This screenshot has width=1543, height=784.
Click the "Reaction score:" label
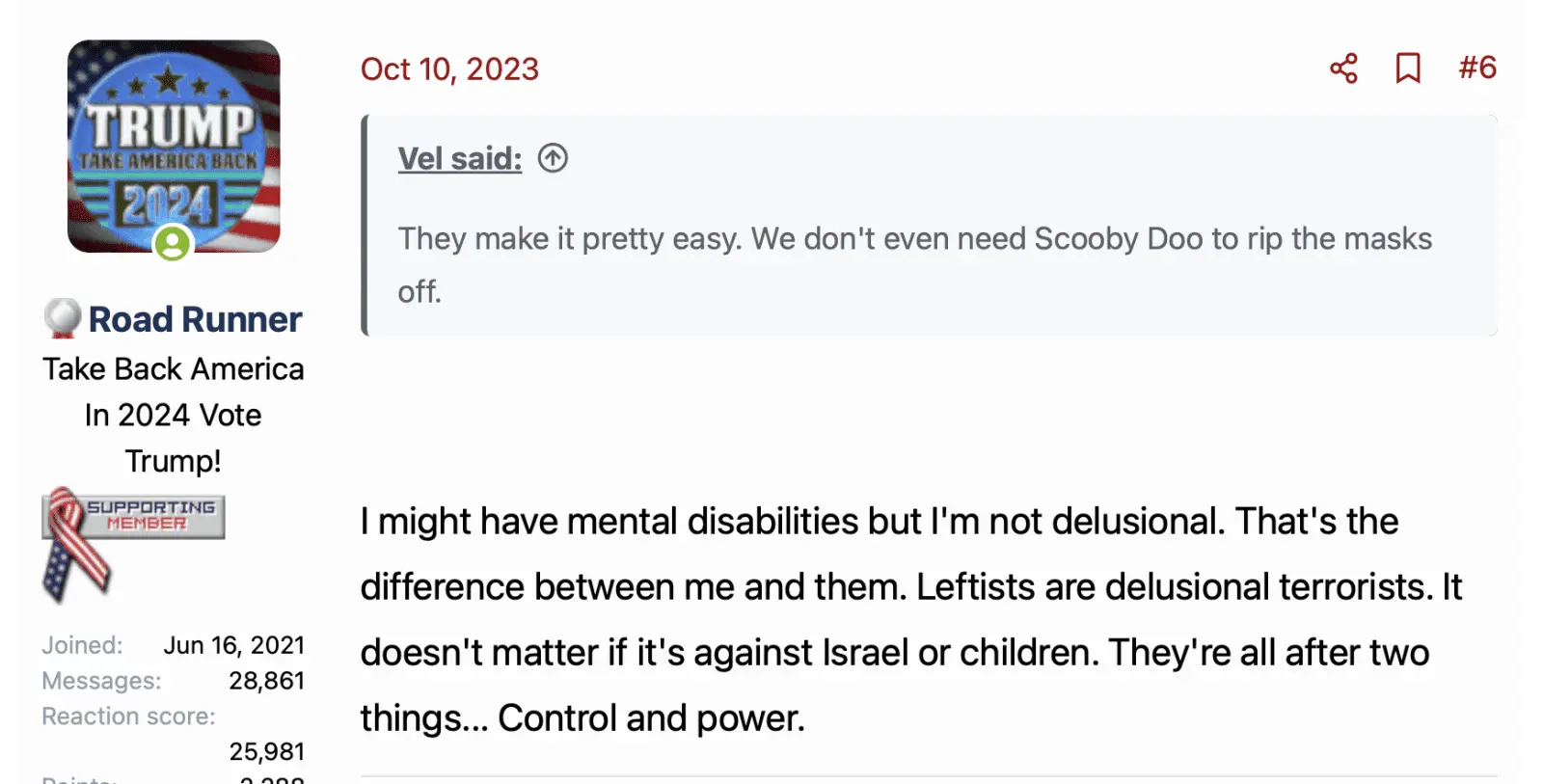(x=128, y=716)
